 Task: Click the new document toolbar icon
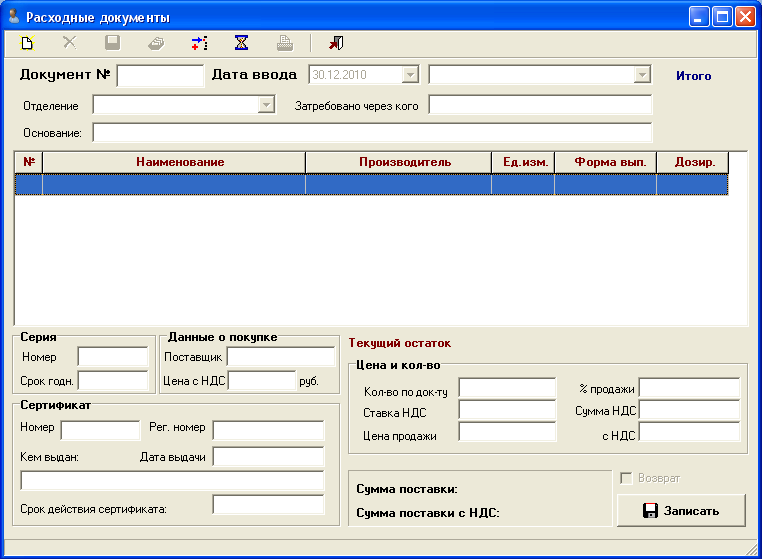(28, 43)
